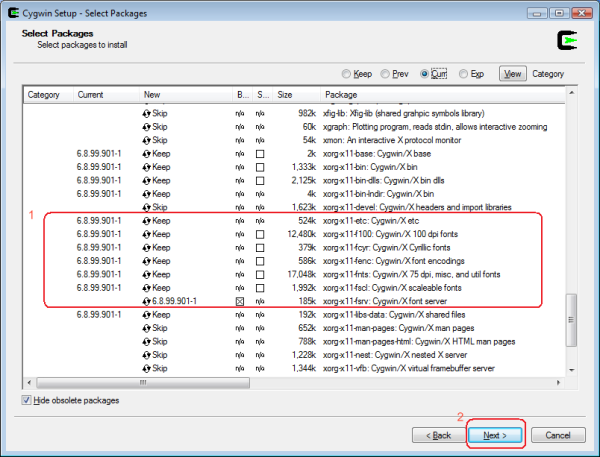This screenshot has height=457, width=600.
Task: Cycle action icon for xorg-x11-bin-lndir
Action: click(x=147, y=194)
